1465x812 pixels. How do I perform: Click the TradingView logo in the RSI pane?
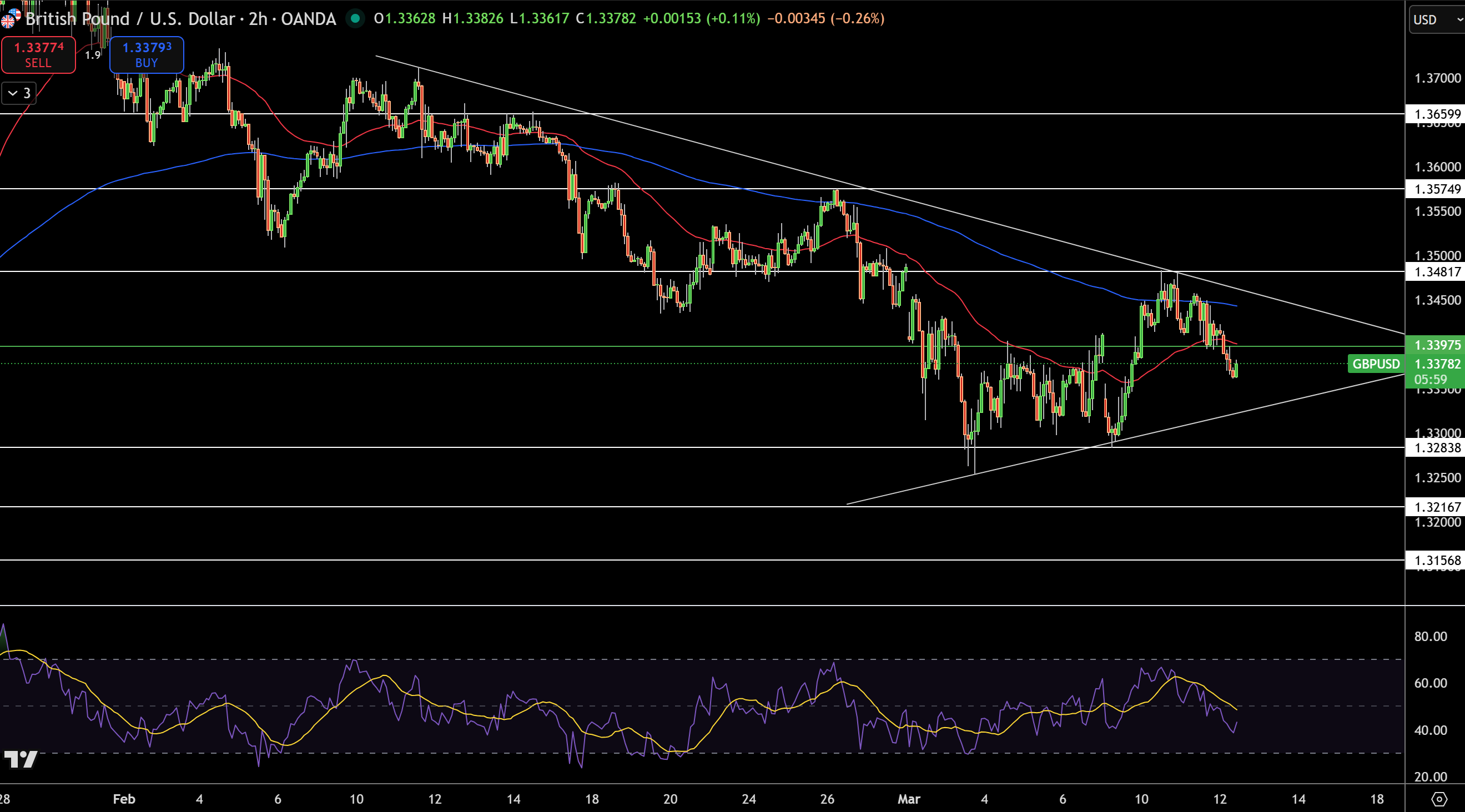[21, 759]
